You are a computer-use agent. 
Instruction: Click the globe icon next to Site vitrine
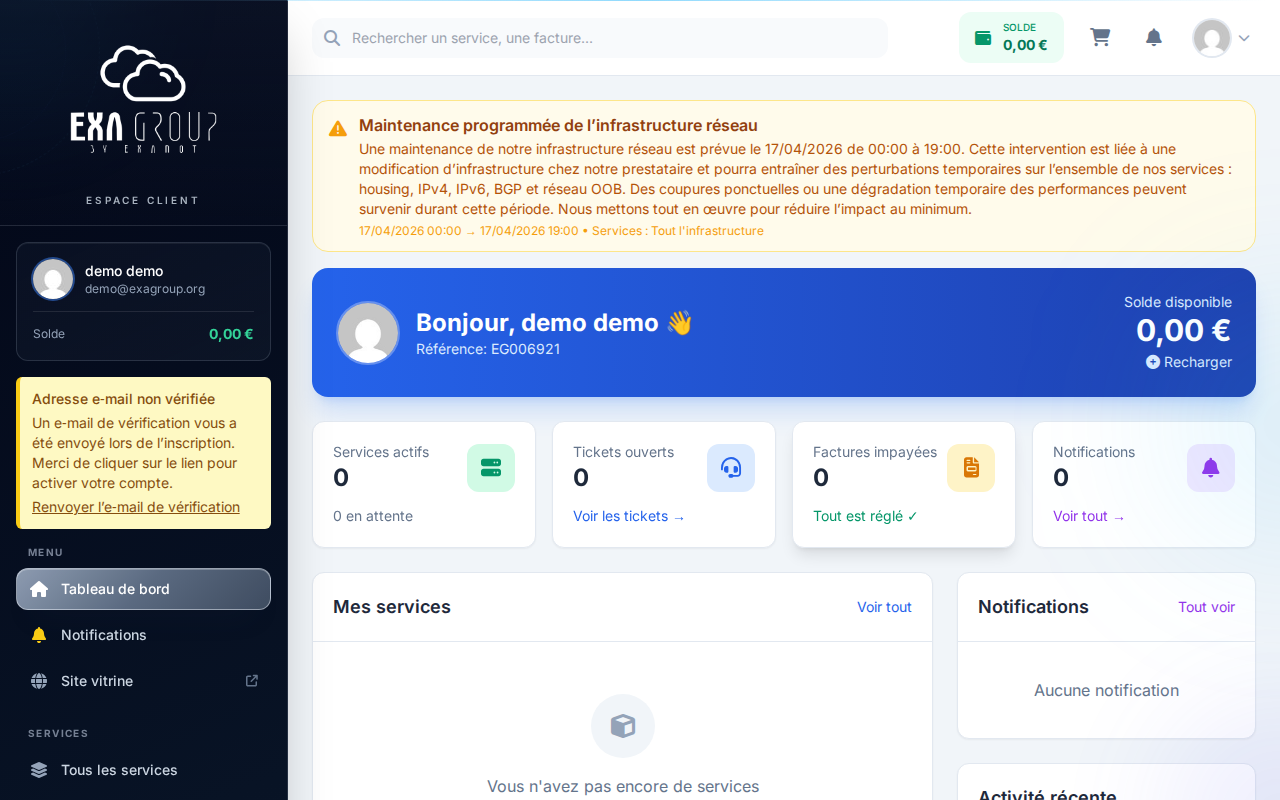[39, 681]
